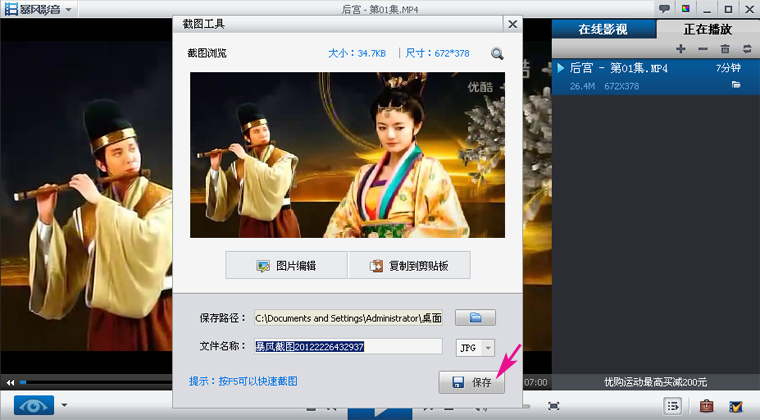Toggle loop play mode icon in playlist
This screenshot has height=420, width=760.
click(747, 48)
